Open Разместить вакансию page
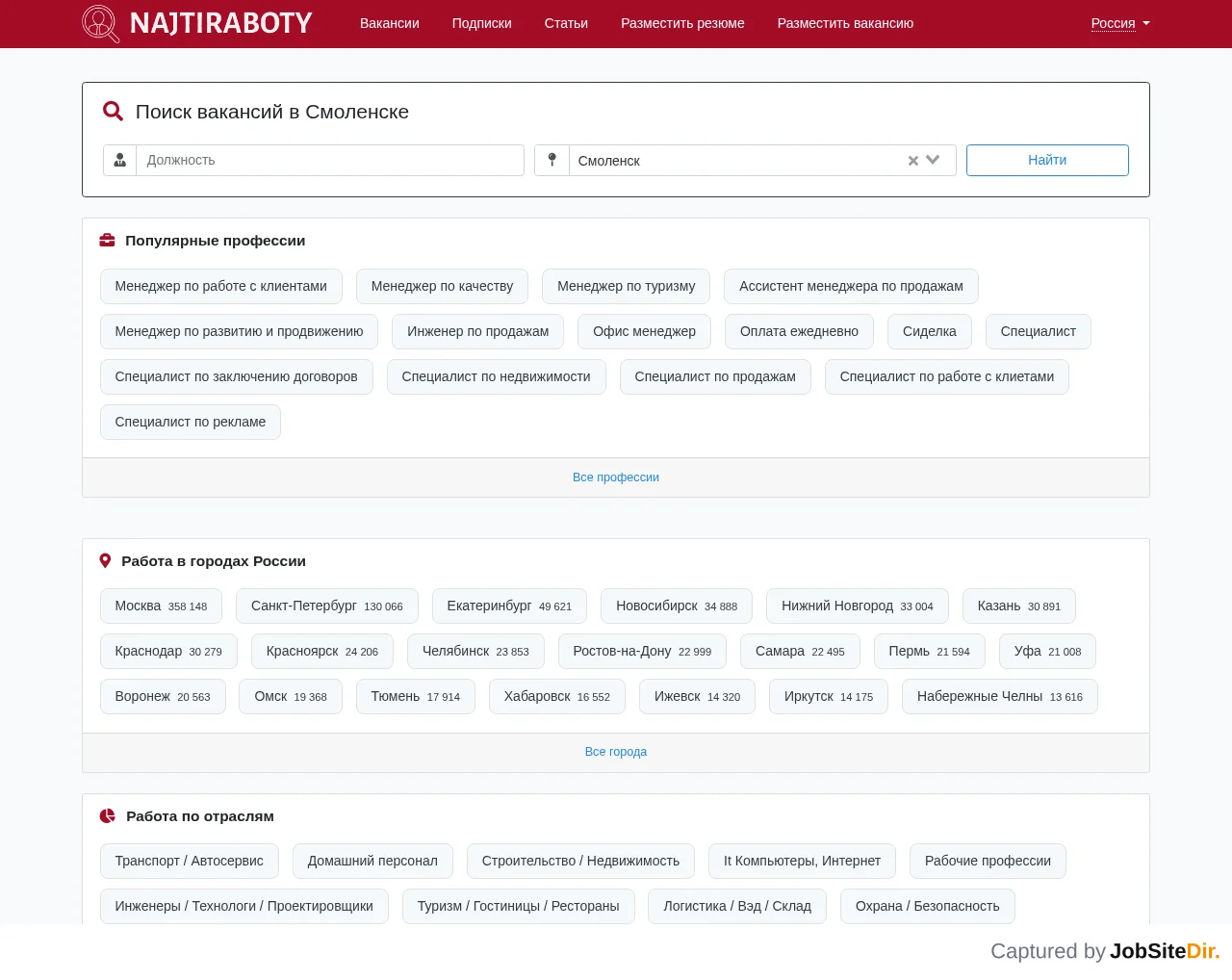The height and width of the screenshot is (980, 1232). (x=845, y=23)
